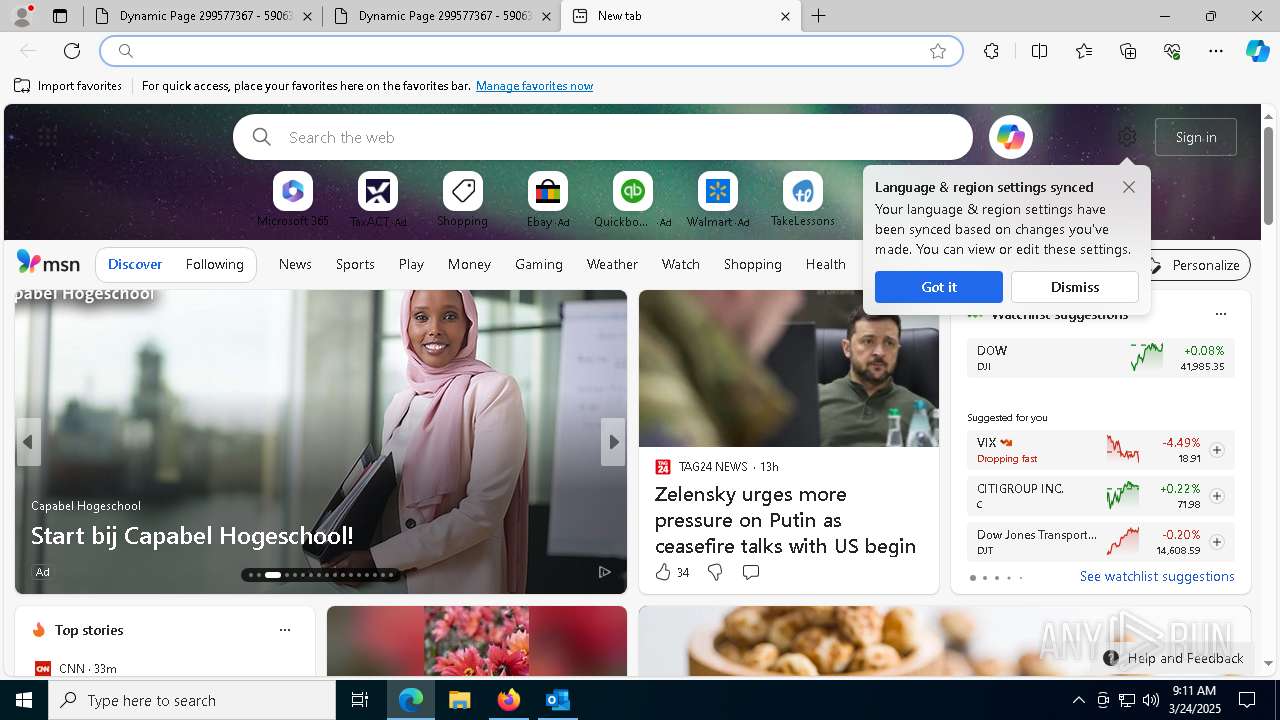Open the Money menu item
Viewport: 1280px width, 720px height.
pos(469,265)
